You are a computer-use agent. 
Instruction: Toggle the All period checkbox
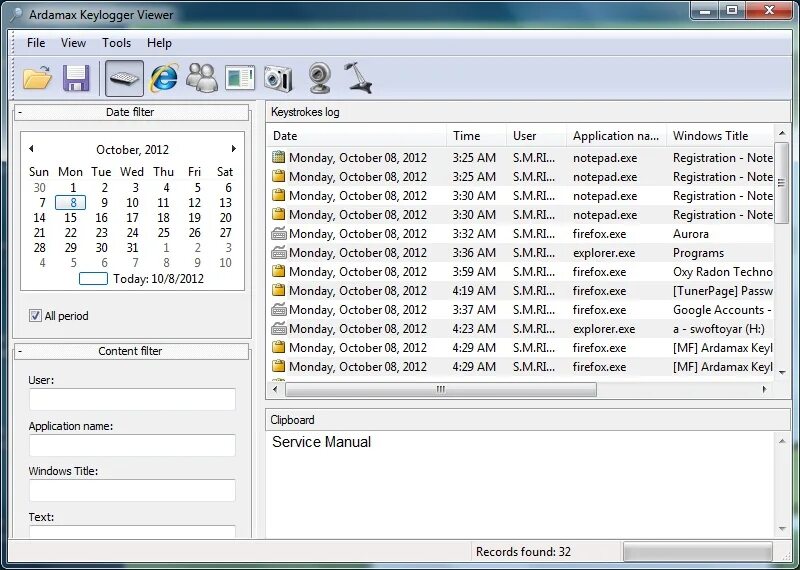click(x=35, y=316)
